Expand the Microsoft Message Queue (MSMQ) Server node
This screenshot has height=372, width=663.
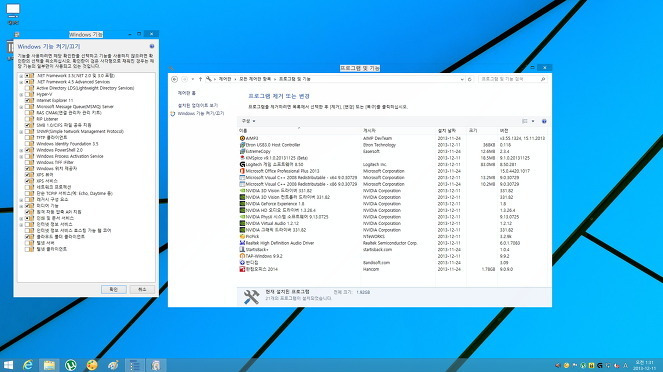coord(21,107)
